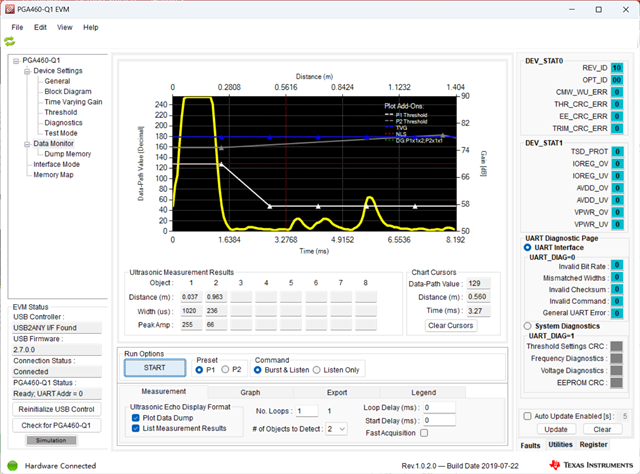Toggle the Plot Data Dump checkbox
Viewport: 640px width, 474px height.
136,418
